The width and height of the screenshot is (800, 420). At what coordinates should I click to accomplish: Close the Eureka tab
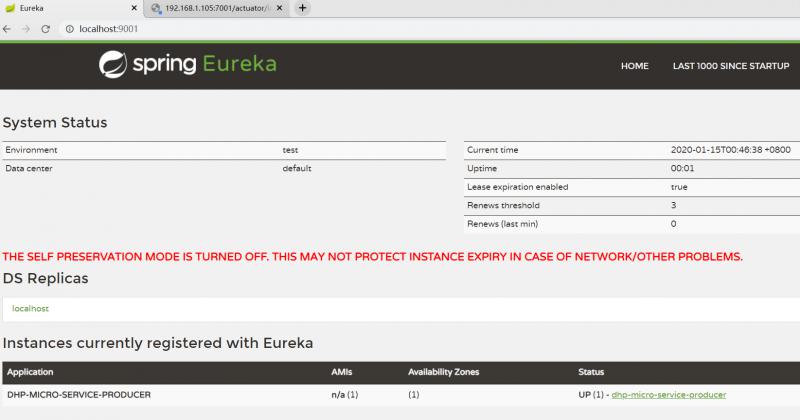click(x=134, y=8)
